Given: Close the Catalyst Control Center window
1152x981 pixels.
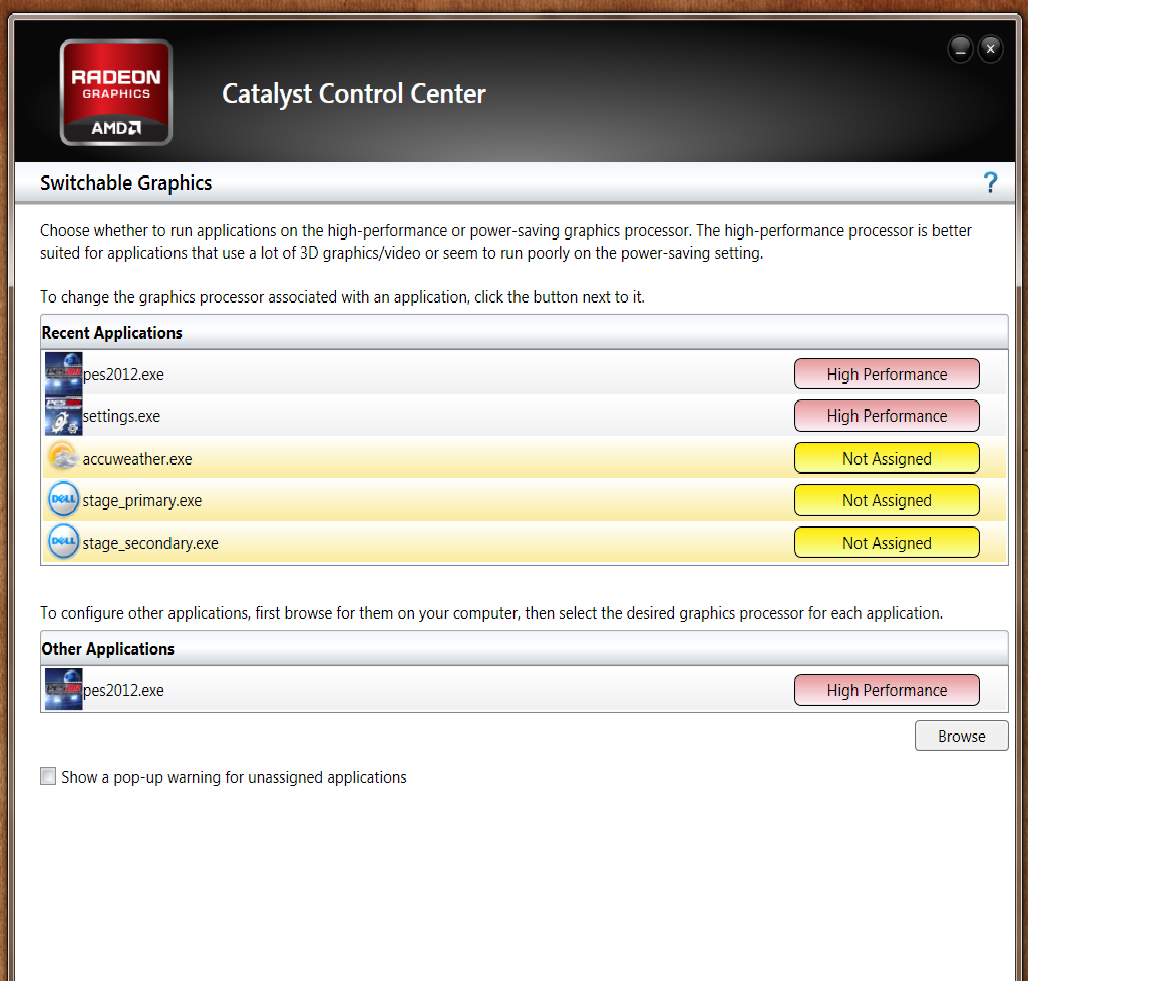Looking at the screenshot, I should [990, 49].
